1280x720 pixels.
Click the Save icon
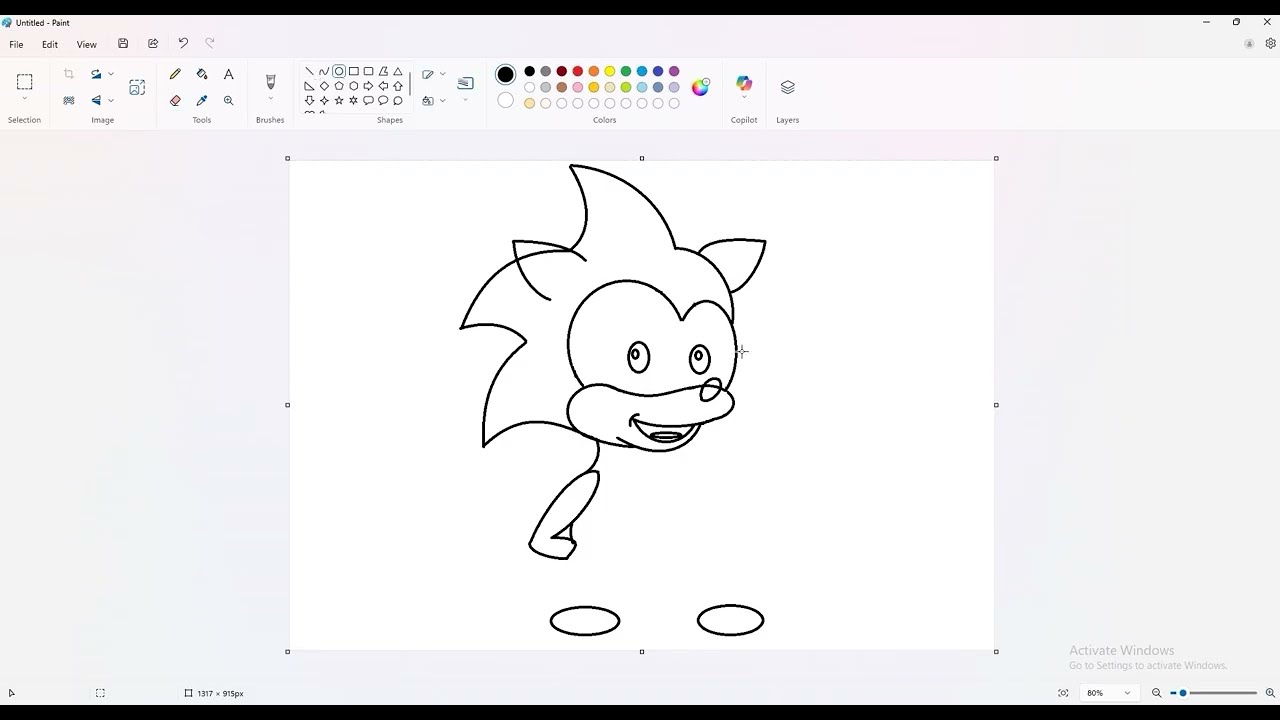coord(123,43)
